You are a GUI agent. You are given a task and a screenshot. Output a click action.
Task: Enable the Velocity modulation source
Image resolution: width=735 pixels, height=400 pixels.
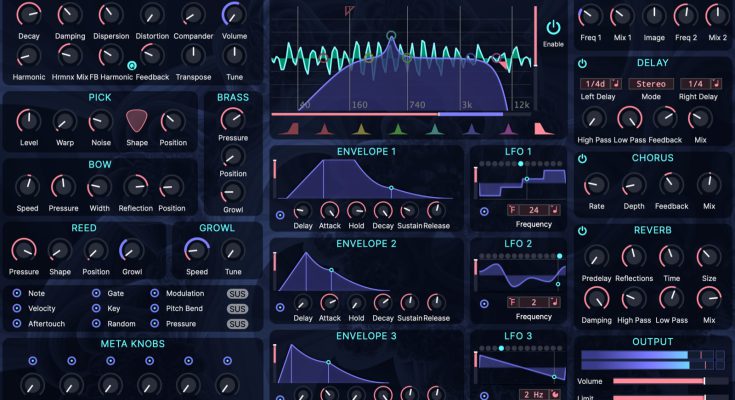coord(17,309)
